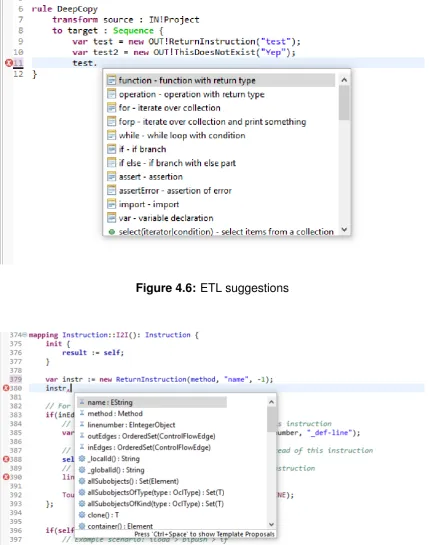429x545 pixels.
Task: Click the ETL suggestions scrollbar thumb
Action: pyautogui.click(x=344, y=103)
